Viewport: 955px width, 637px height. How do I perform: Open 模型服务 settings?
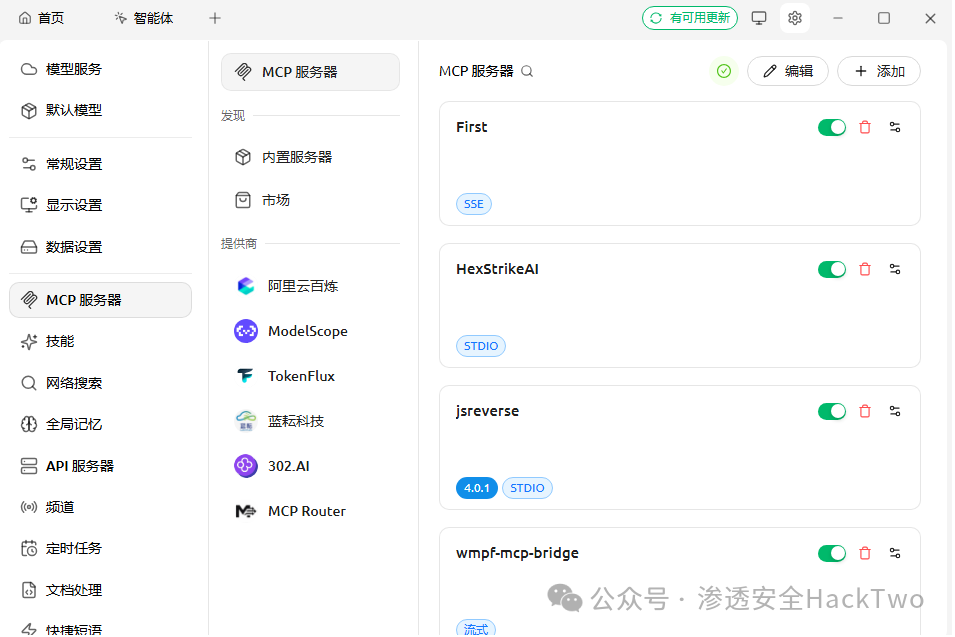100,69
